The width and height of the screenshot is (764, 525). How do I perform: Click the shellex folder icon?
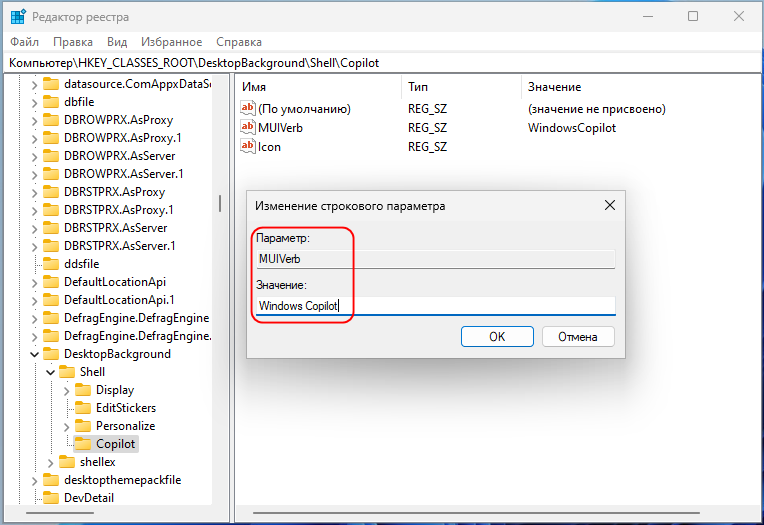pyautogui.click(x=67, y=462)
